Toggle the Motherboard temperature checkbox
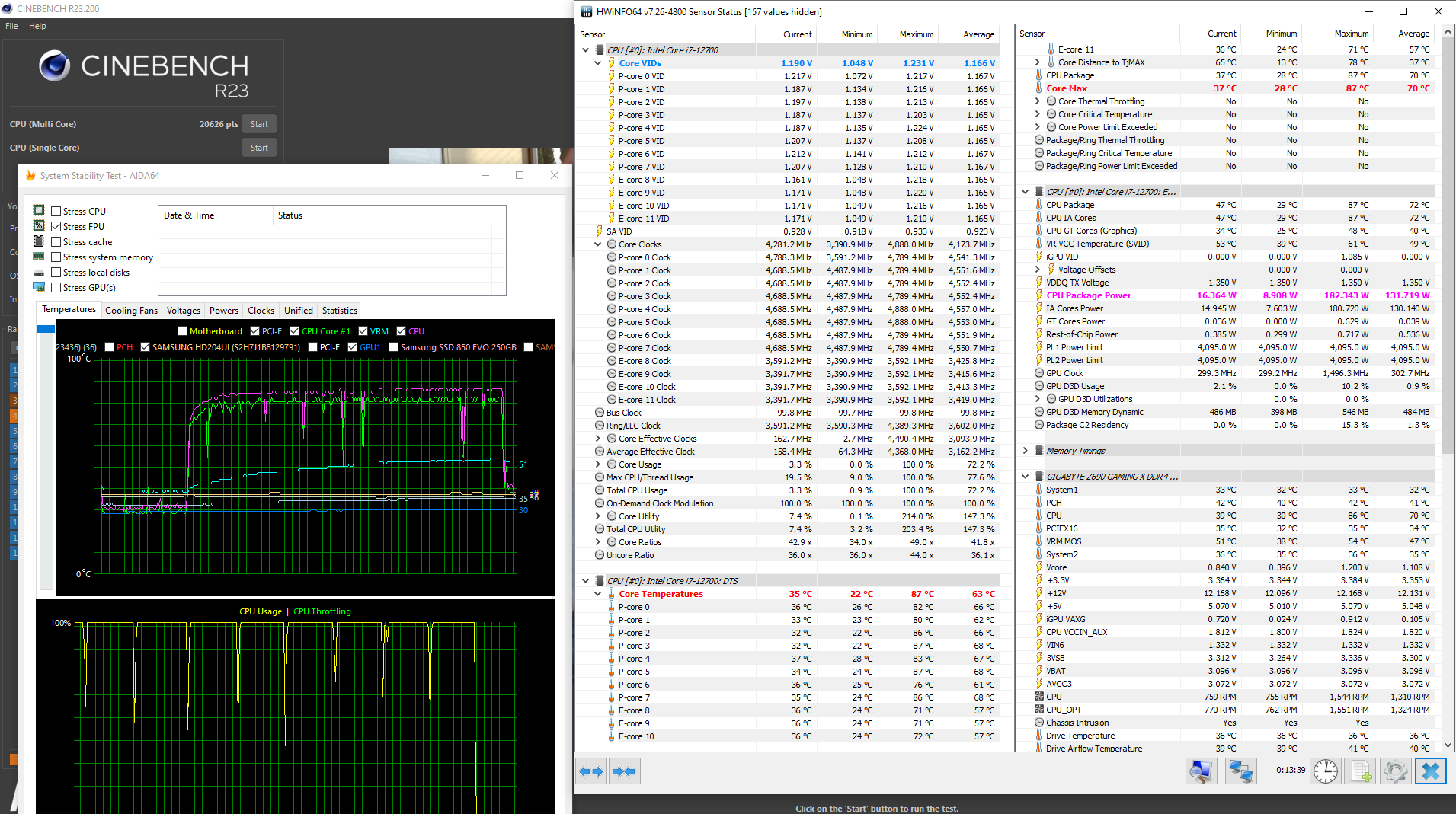The height and width of the screenshot is (814, 1456). coord(182,331)
